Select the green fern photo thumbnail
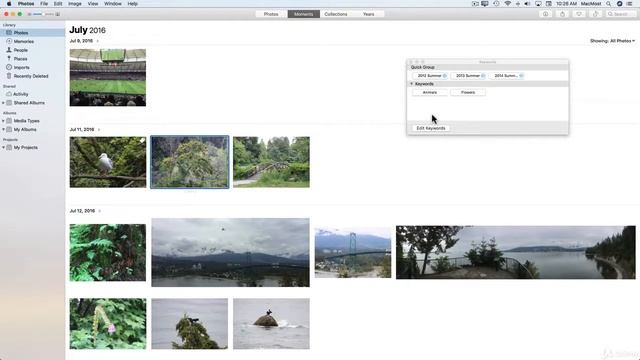This screenshot has width=640, height=360. [108, 253]
